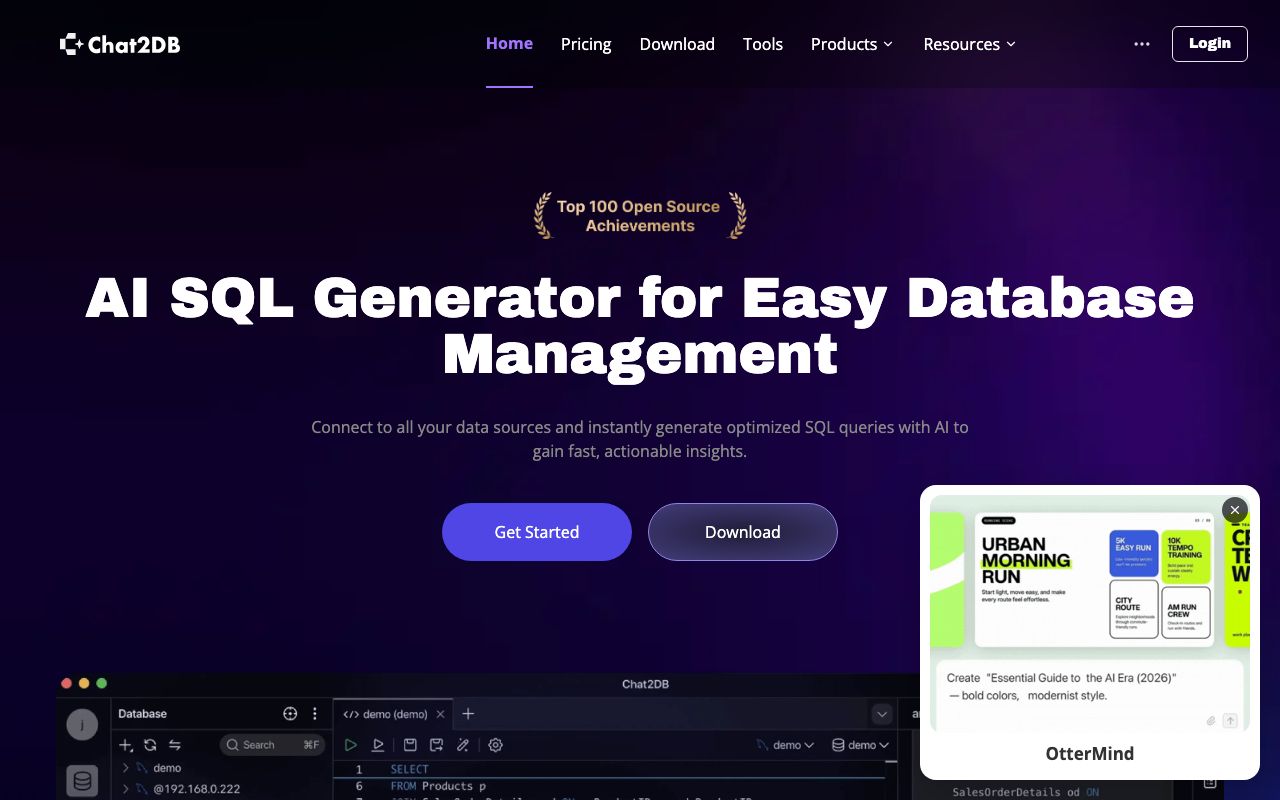Expand the demo connection tree node
This screenshot has width=1280, height=800.
point(125,768)
